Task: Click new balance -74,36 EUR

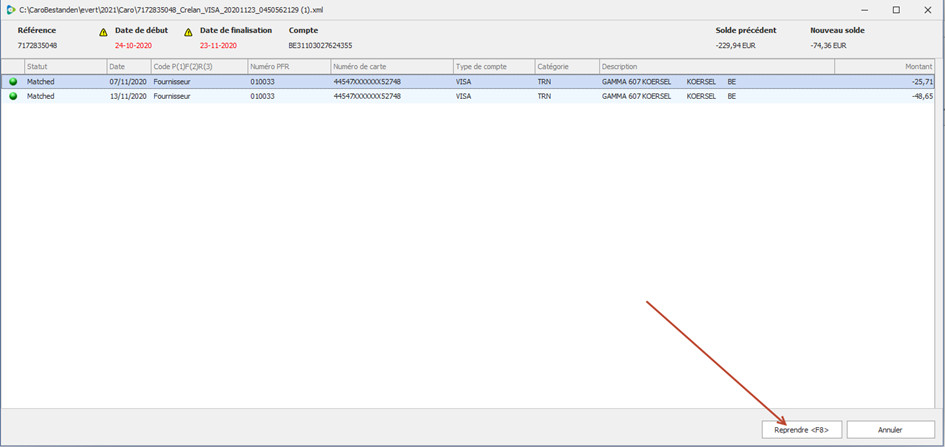Action: (829, 45)
